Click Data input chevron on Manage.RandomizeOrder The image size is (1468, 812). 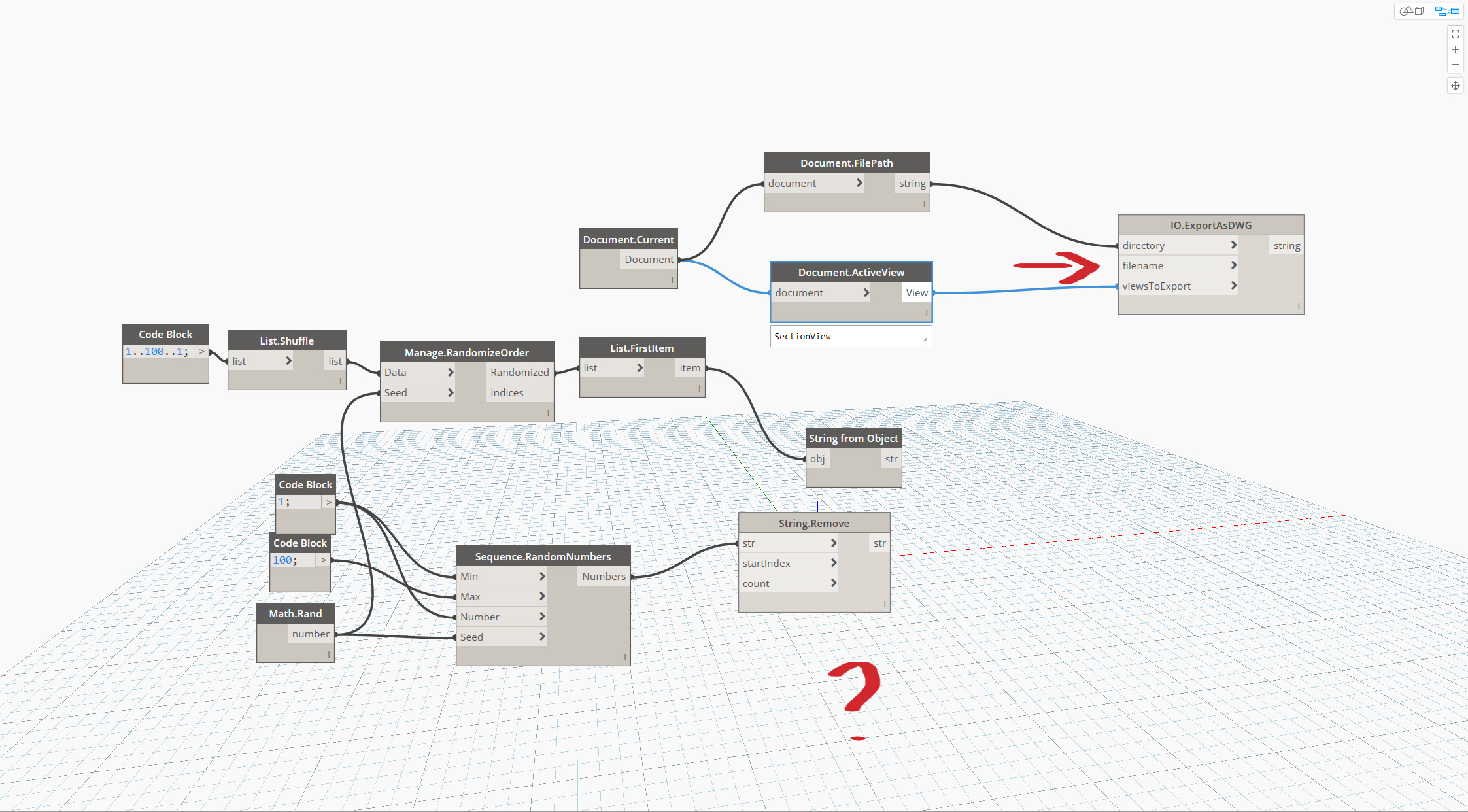click(450, 372)
